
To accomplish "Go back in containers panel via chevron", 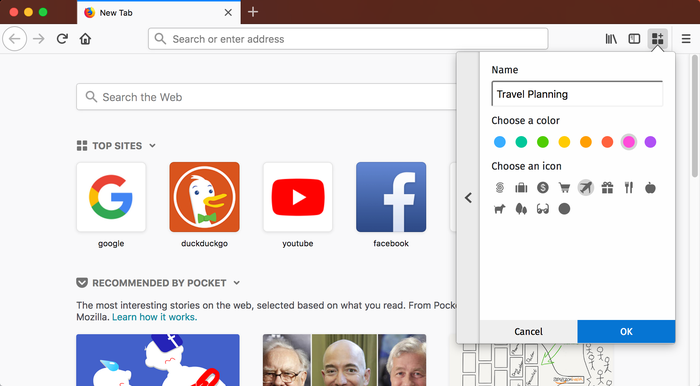I will [x=468, y=197].
